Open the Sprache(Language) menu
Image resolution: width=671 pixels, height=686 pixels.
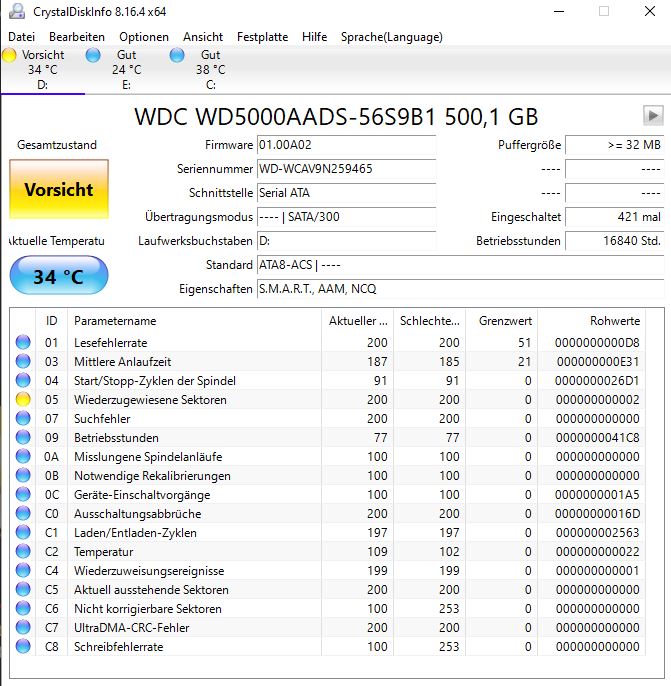tap(392, 37)
